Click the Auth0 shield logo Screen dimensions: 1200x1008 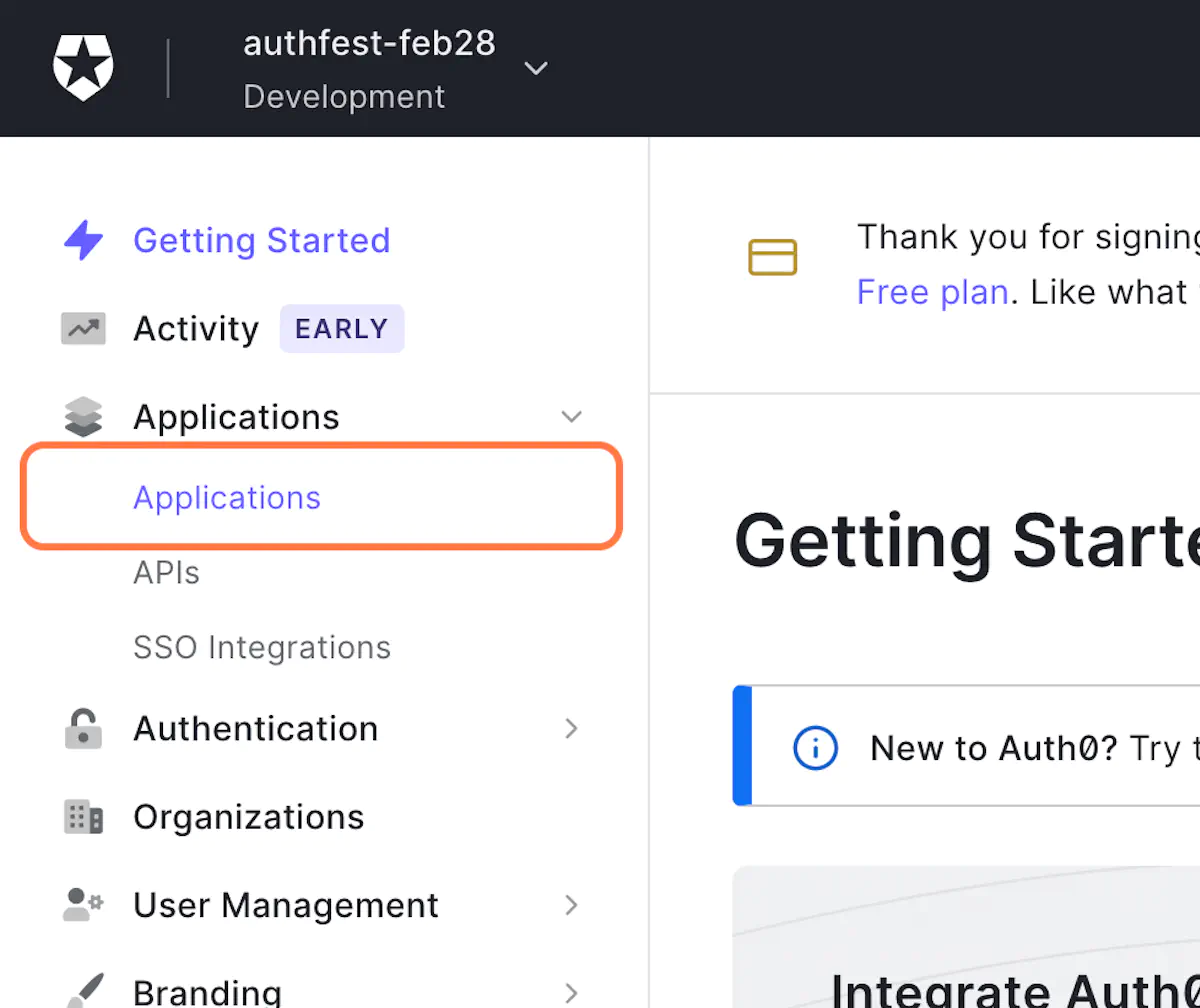click(83, 68)
